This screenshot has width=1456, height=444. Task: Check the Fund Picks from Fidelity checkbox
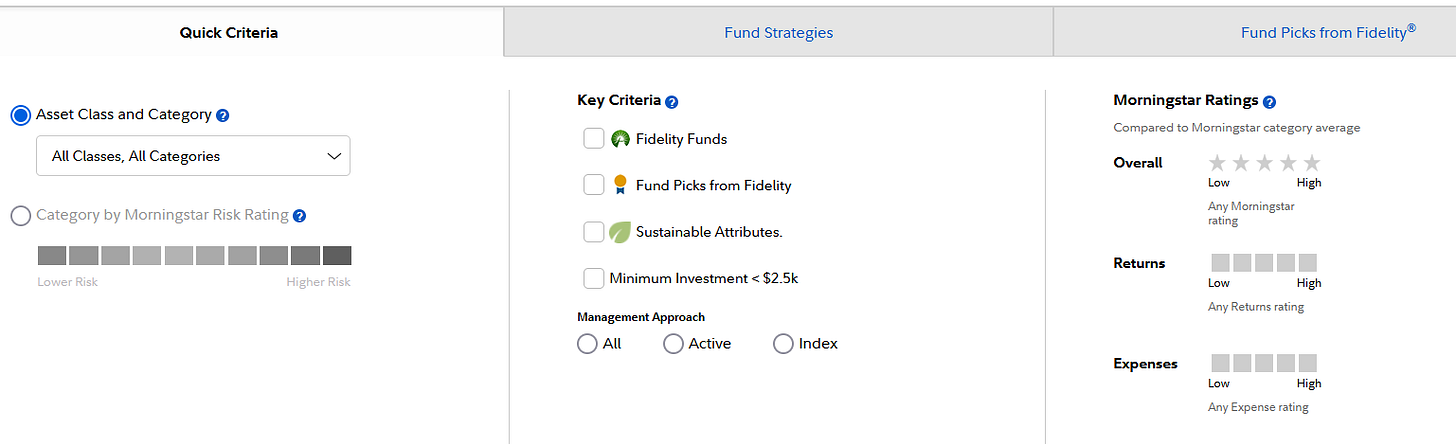[x=594, y=185]
